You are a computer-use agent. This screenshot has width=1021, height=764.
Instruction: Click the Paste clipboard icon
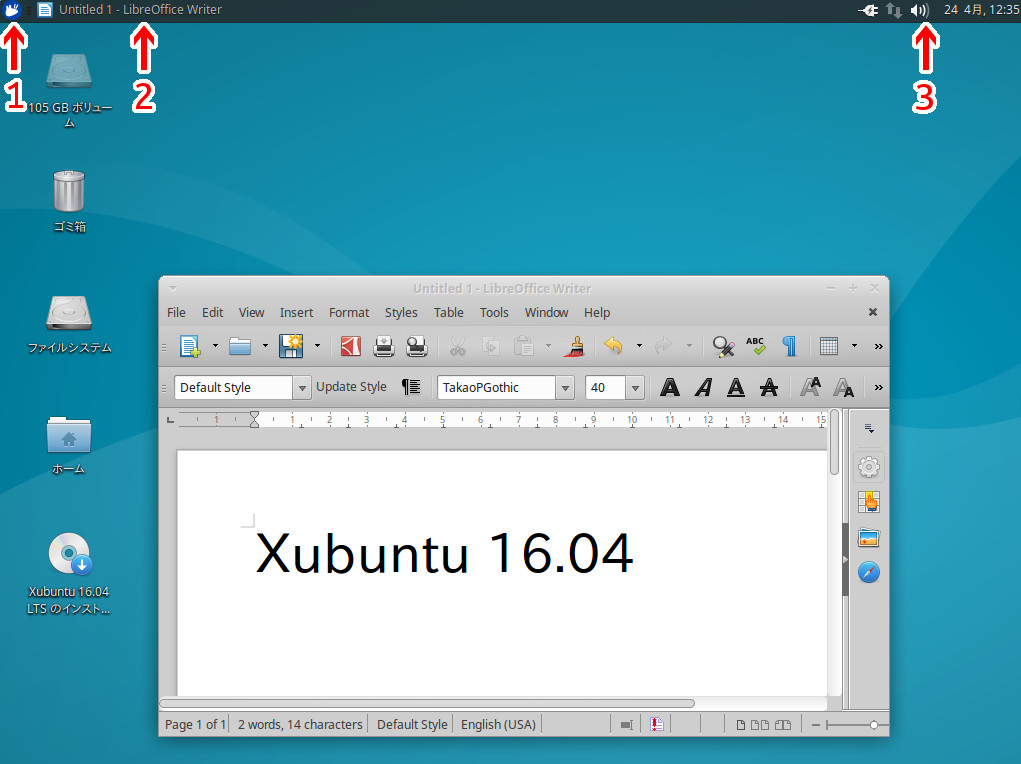pos(524,346)
